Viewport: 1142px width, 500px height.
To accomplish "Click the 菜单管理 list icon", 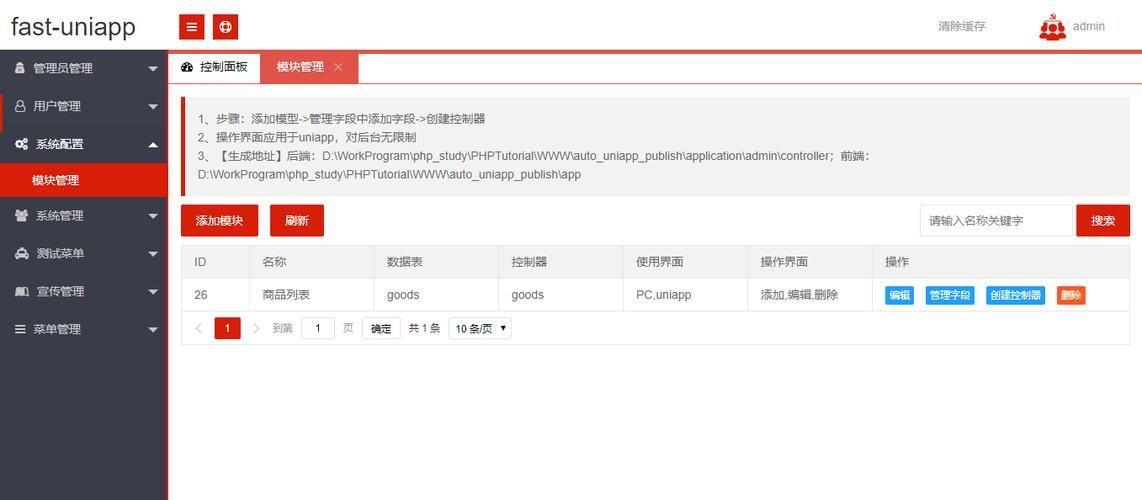I will pyautogui.click(x=20, y=329).
